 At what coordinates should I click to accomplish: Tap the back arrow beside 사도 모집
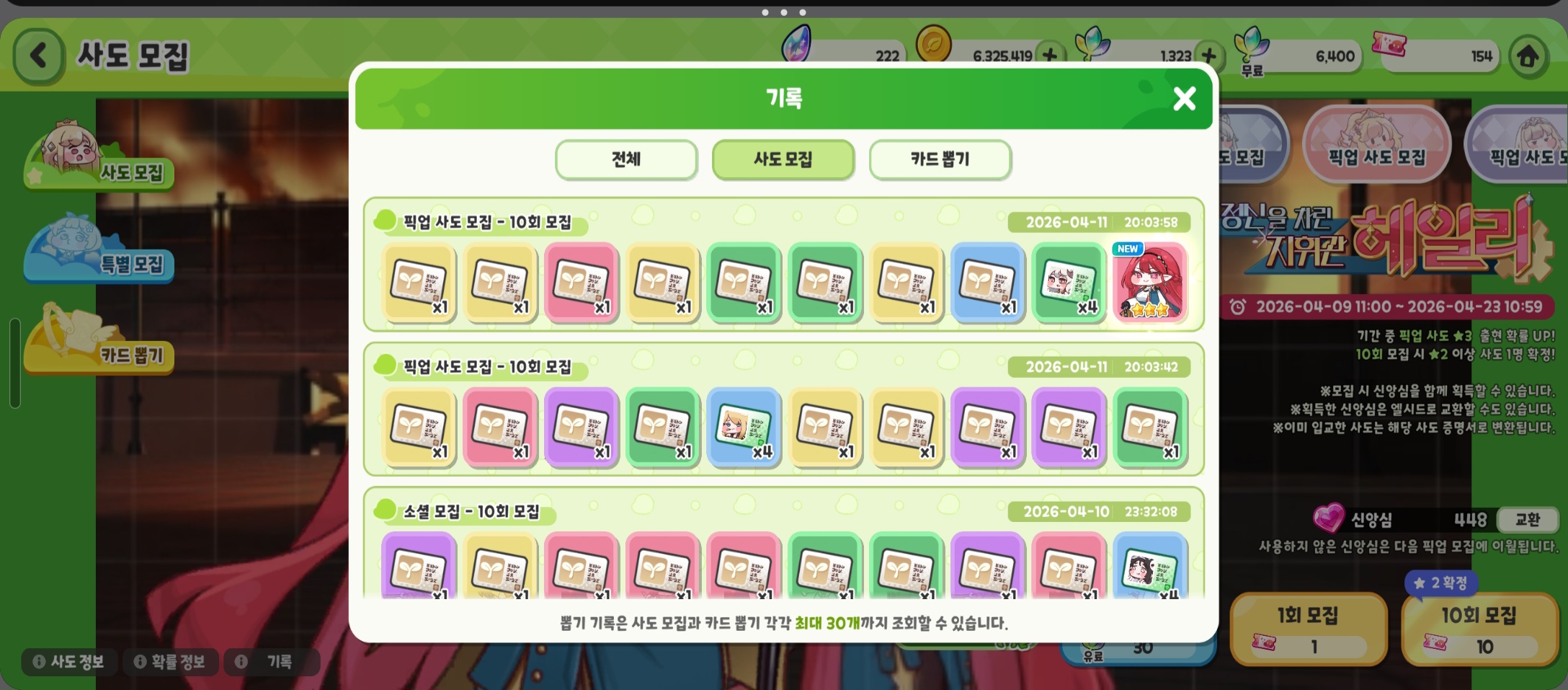(38, 56)
